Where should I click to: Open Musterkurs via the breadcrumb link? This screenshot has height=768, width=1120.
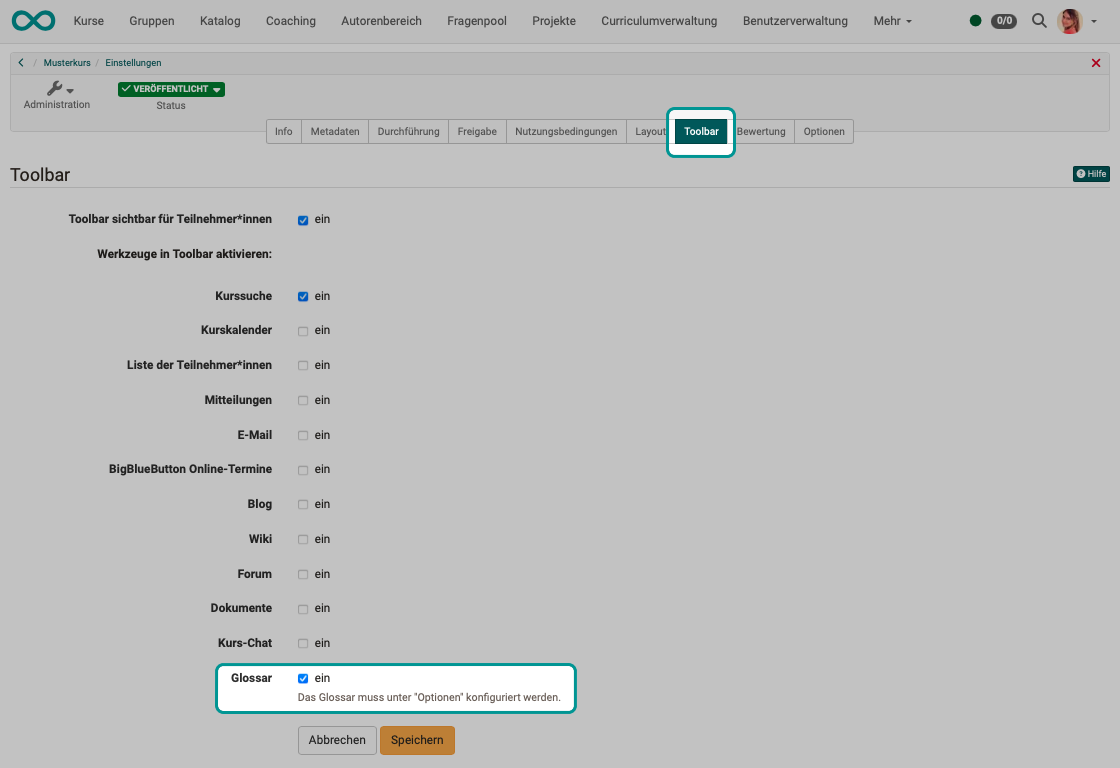point(67,62)
